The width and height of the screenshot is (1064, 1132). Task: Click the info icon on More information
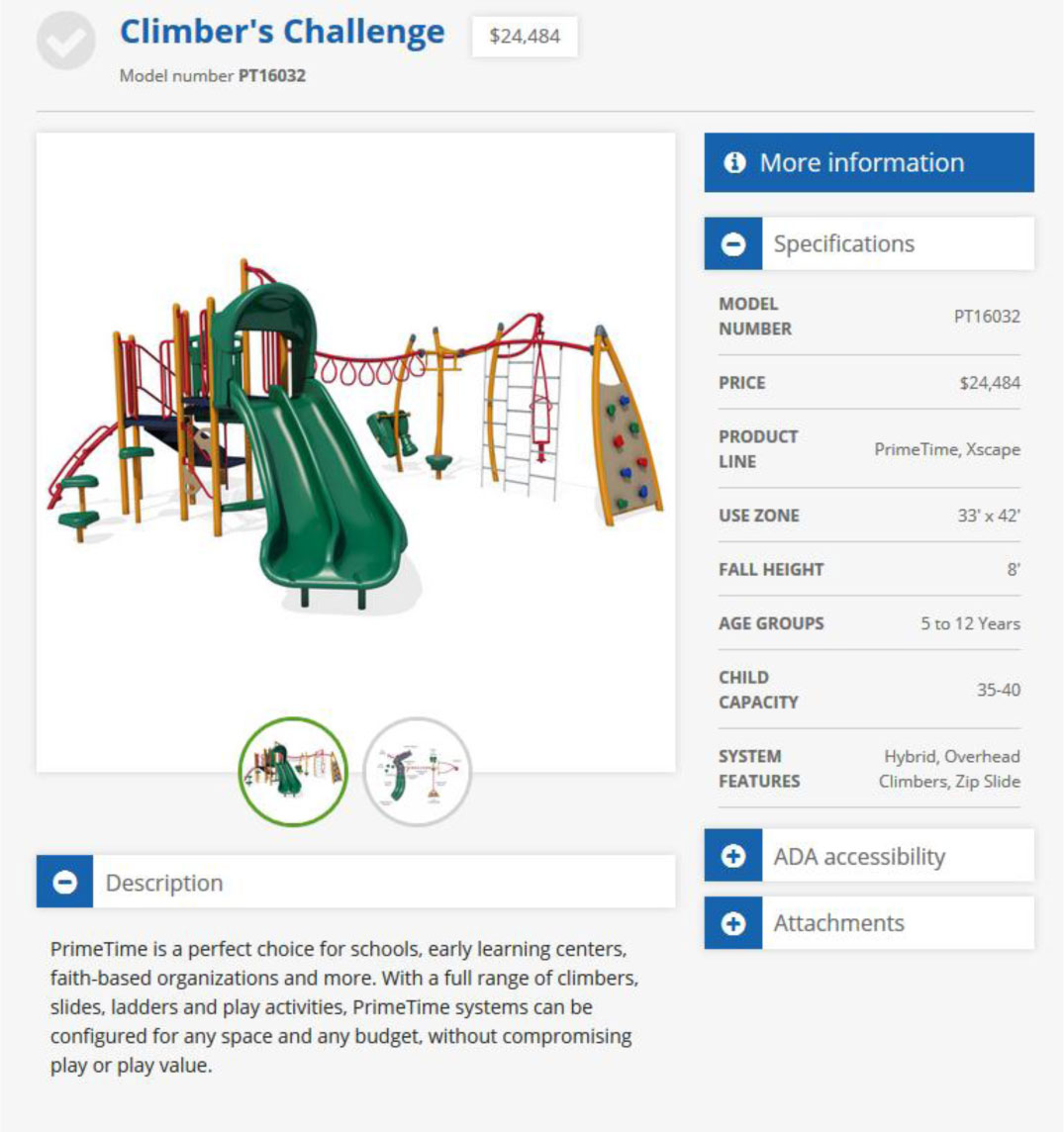pos(734,162)
